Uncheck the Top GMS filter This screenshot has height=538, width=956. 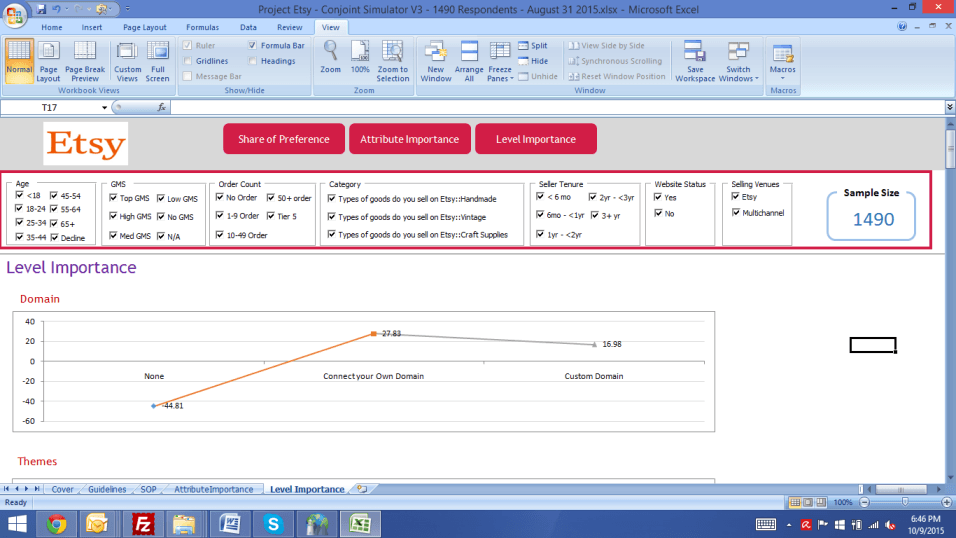(114, 198)
